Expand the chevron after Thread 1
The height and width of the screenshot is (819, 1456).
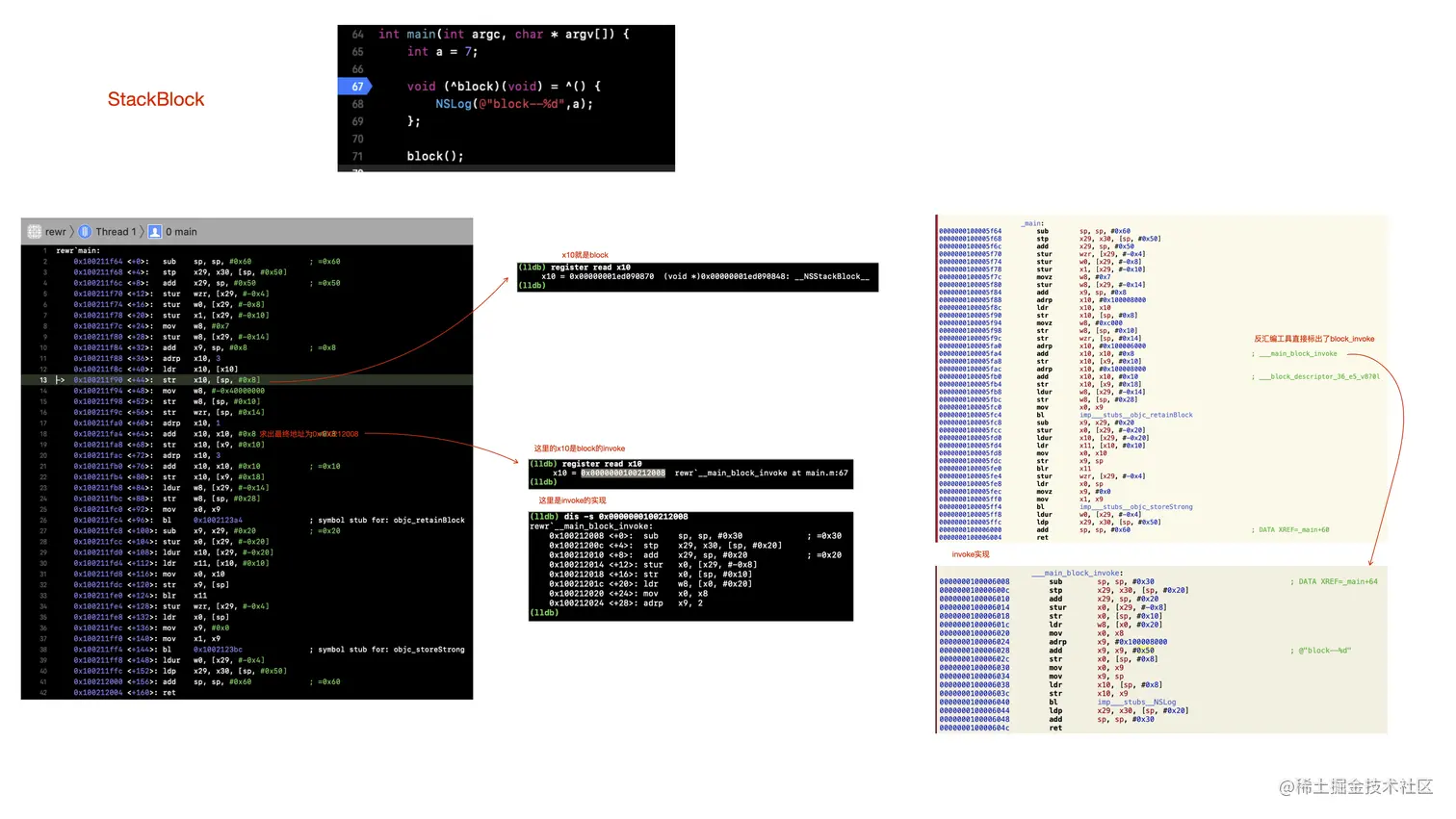click(x=141, y=231)
